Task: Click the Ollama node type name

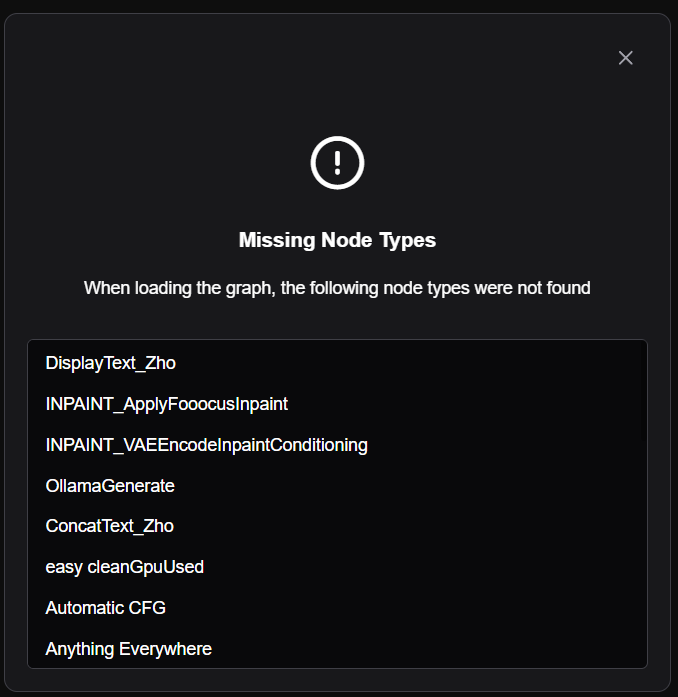Action: [110, 486]
